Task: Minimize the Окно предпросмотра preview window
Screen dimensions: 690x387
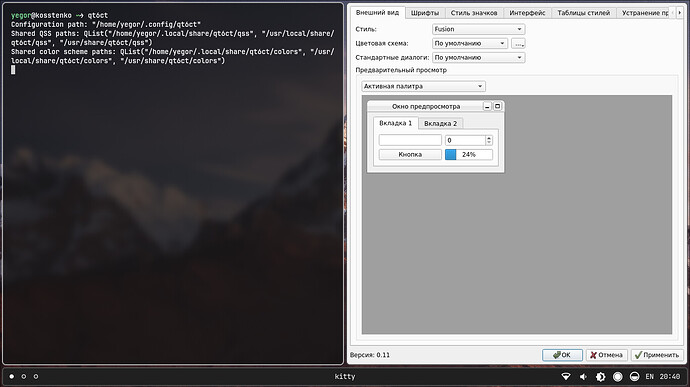Action: [x=487, y=106]
